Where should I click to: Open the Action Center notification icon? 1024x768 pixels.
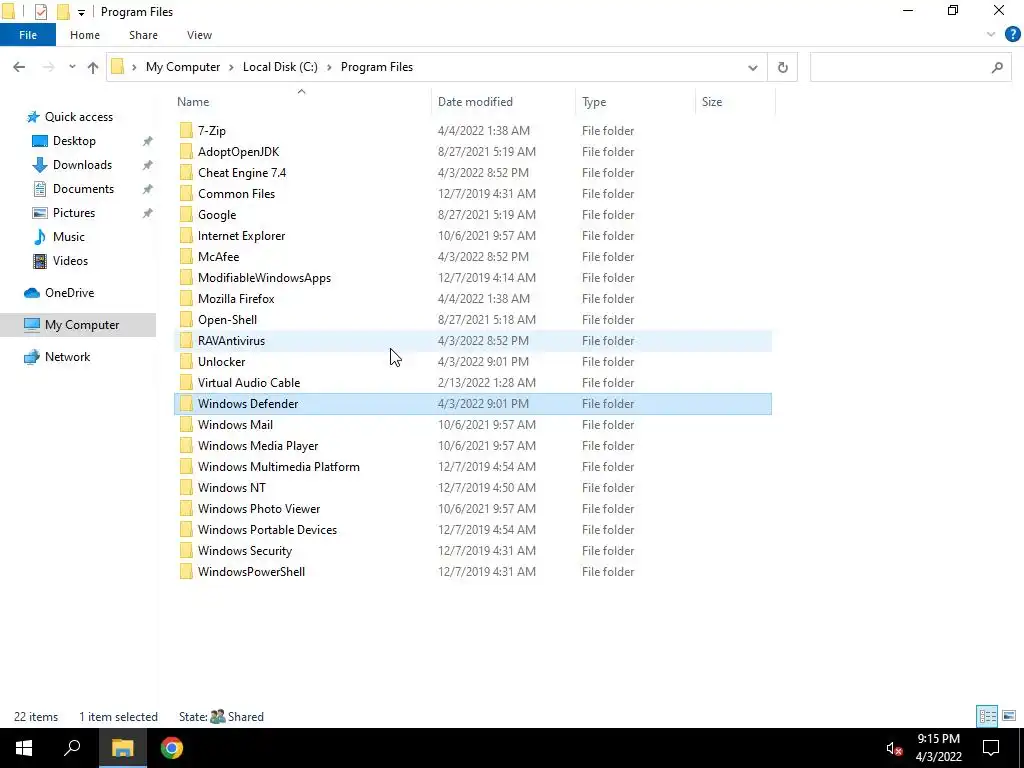[x=991, y=748]
